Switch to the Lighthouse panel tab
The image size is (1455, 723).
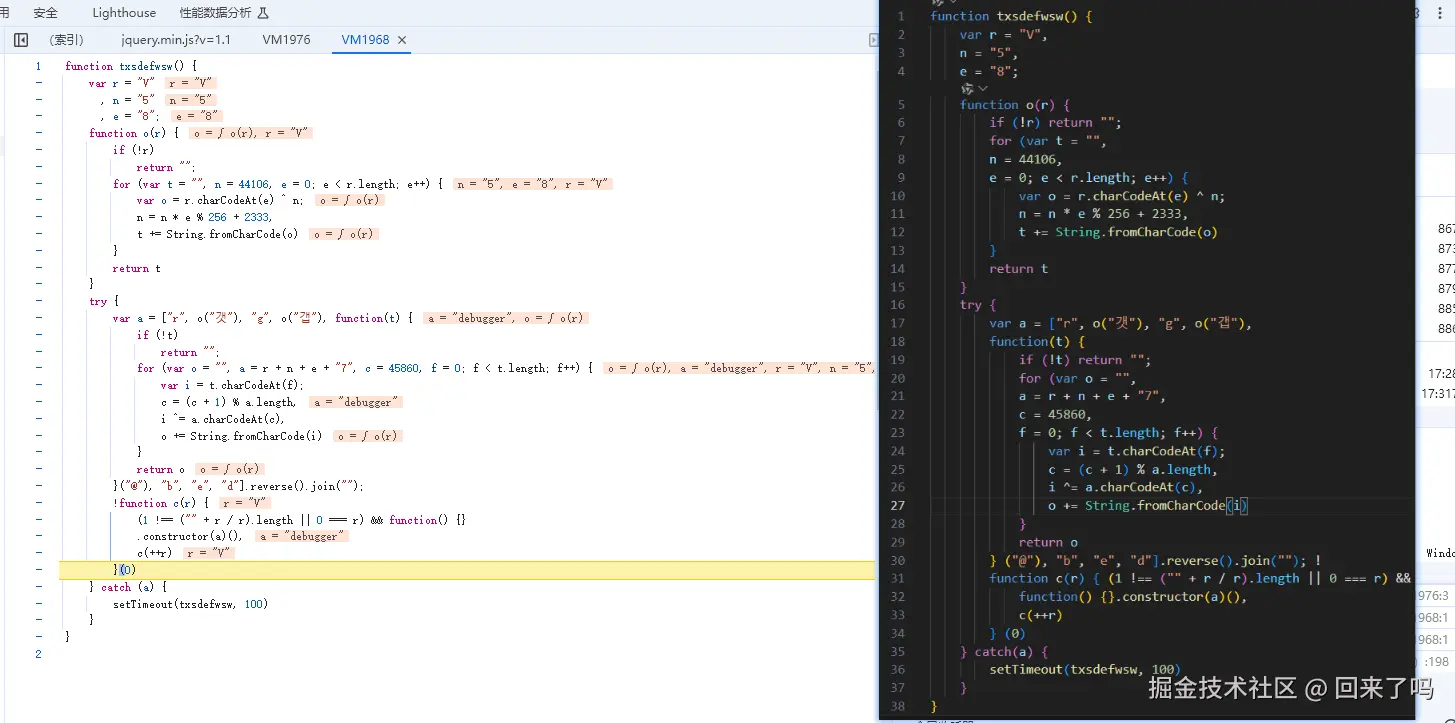coord(124,13)
